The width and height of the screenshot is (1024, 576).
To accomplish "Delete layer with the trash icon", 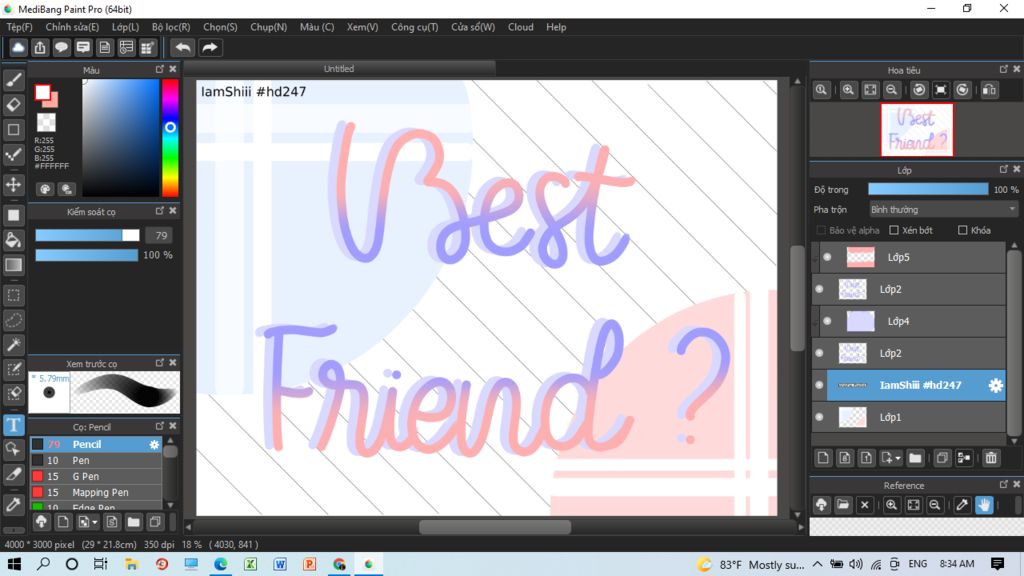I will click(991, 458).
